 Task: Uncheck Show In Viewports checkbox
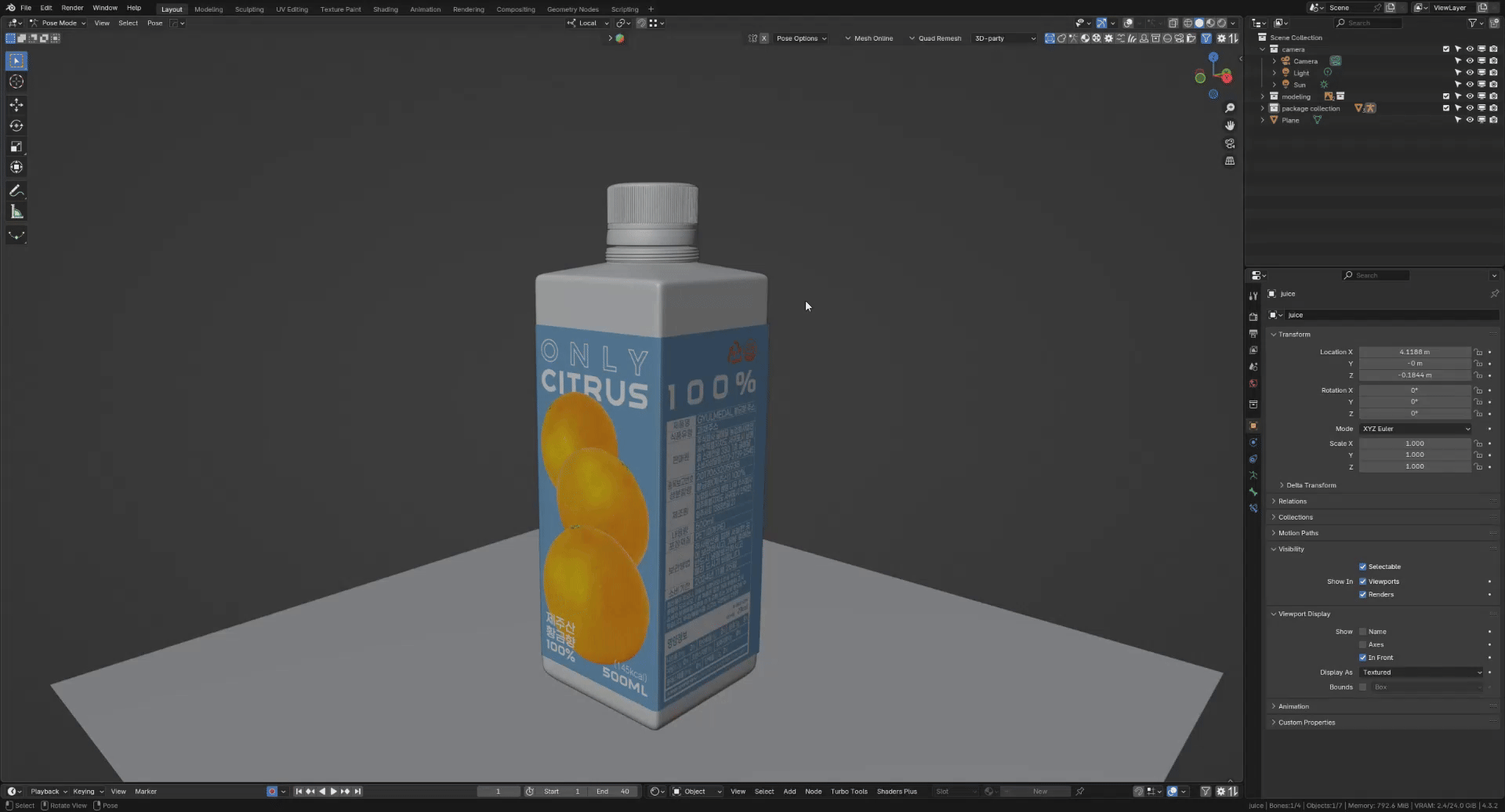point(1362,582)
